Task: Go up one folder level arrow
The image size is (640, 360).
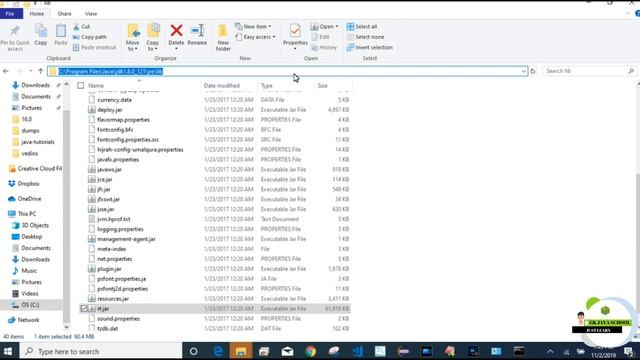Action: (x=40, y=71)
